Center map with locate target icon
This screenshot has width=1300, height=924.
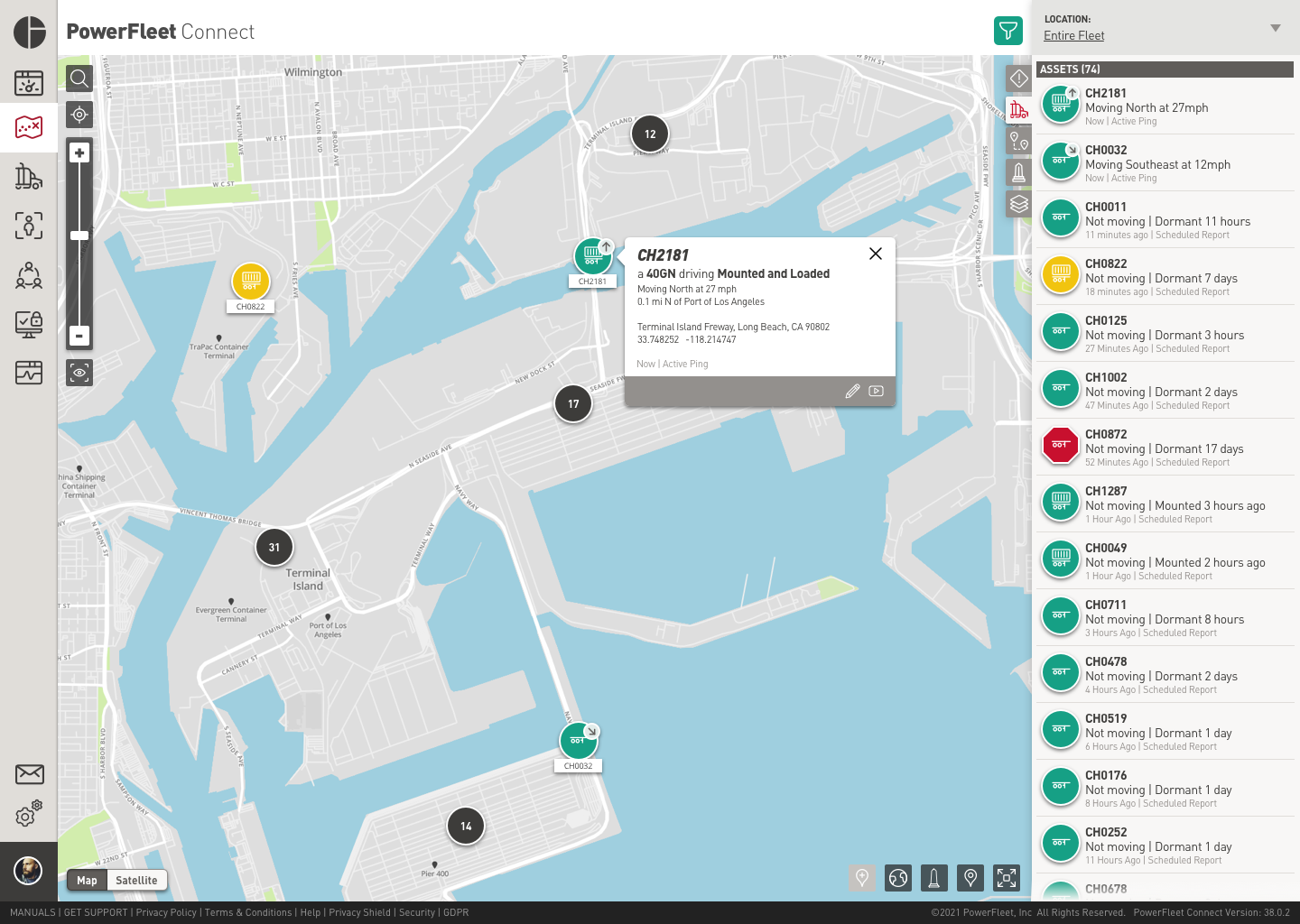[x=79, y=115]
